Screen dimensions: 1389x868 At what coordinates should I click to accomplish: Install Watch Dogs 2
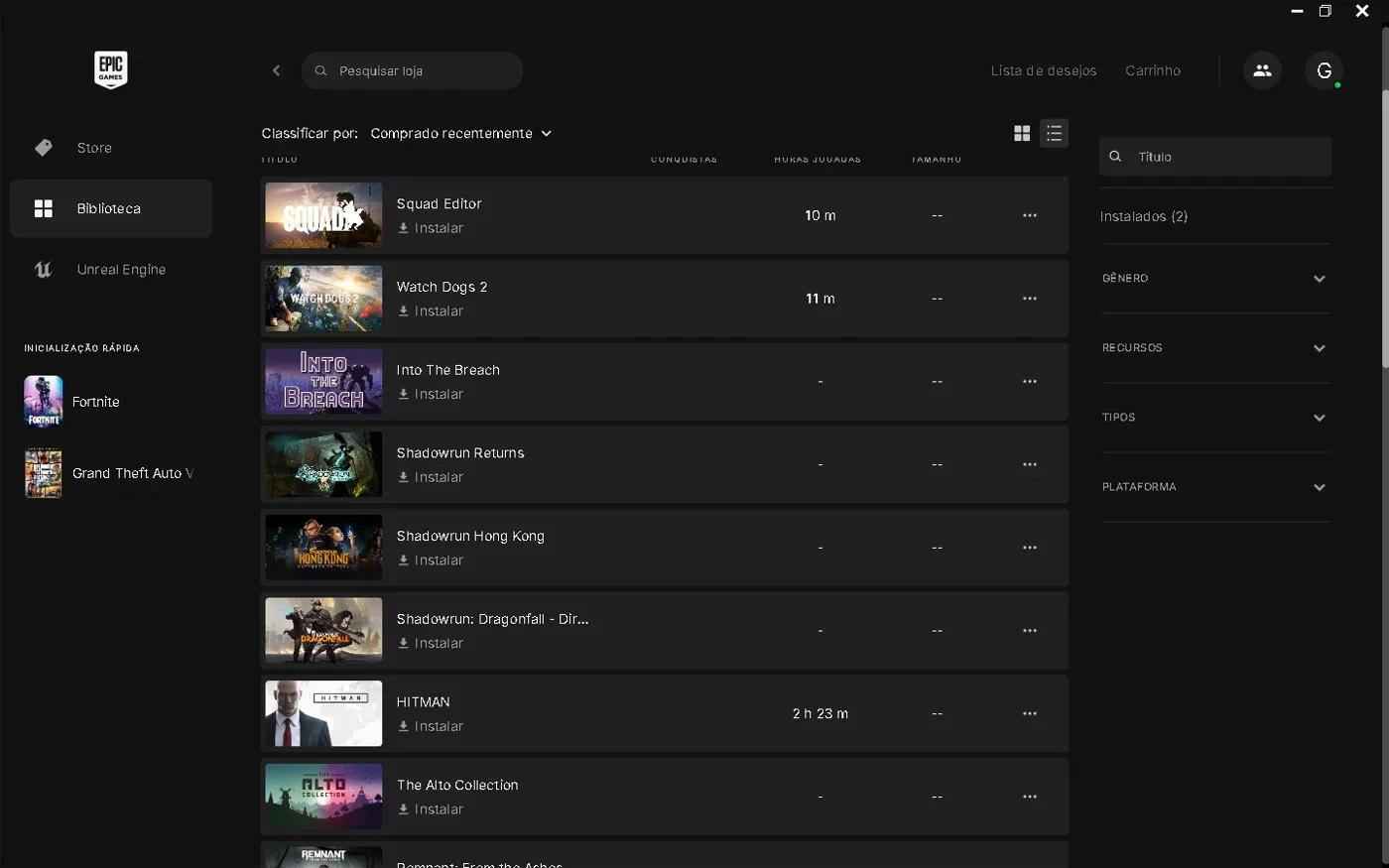pyautogui.click(x=431, y=311)
